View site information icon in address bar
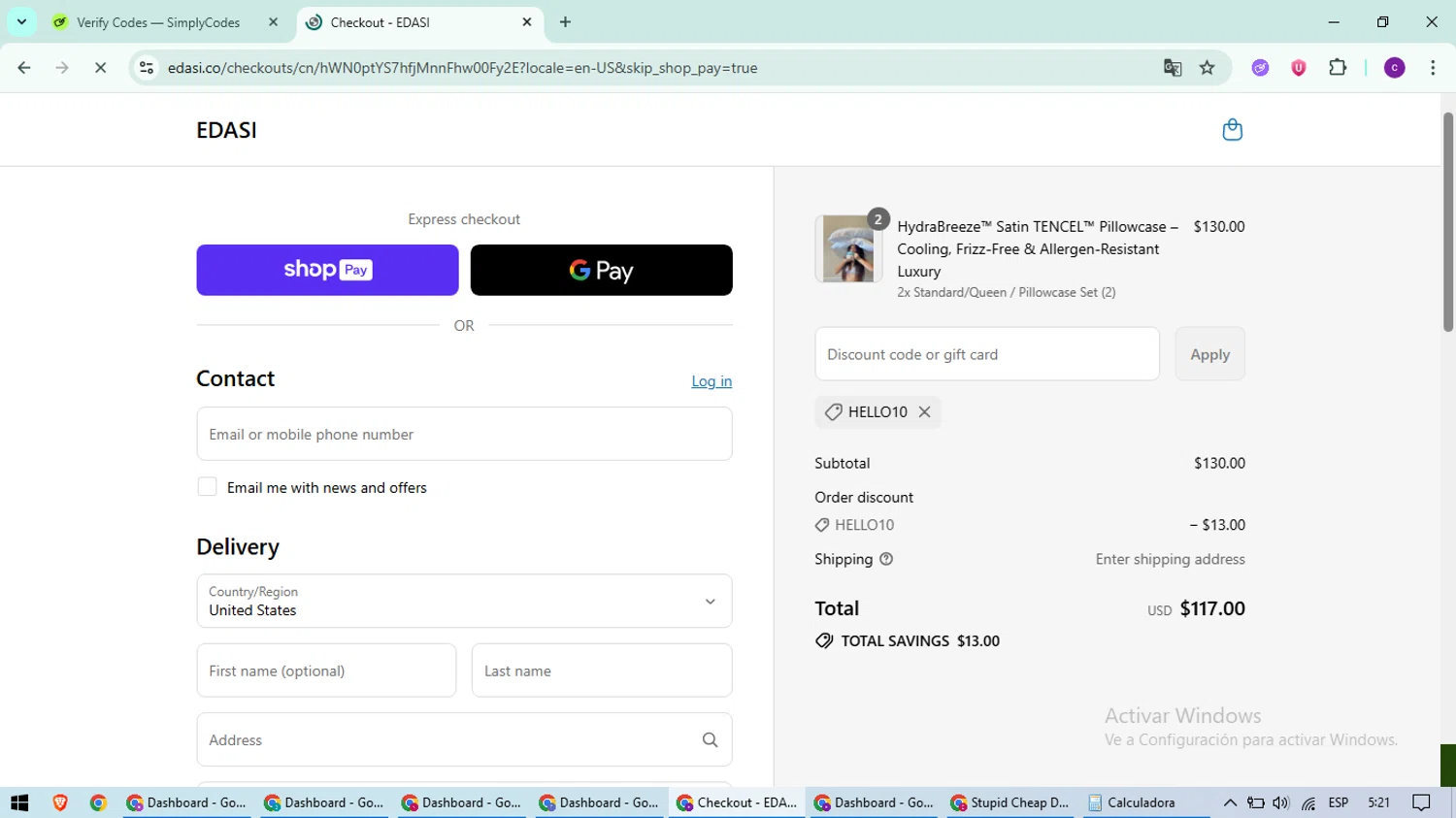 (147, 68)
